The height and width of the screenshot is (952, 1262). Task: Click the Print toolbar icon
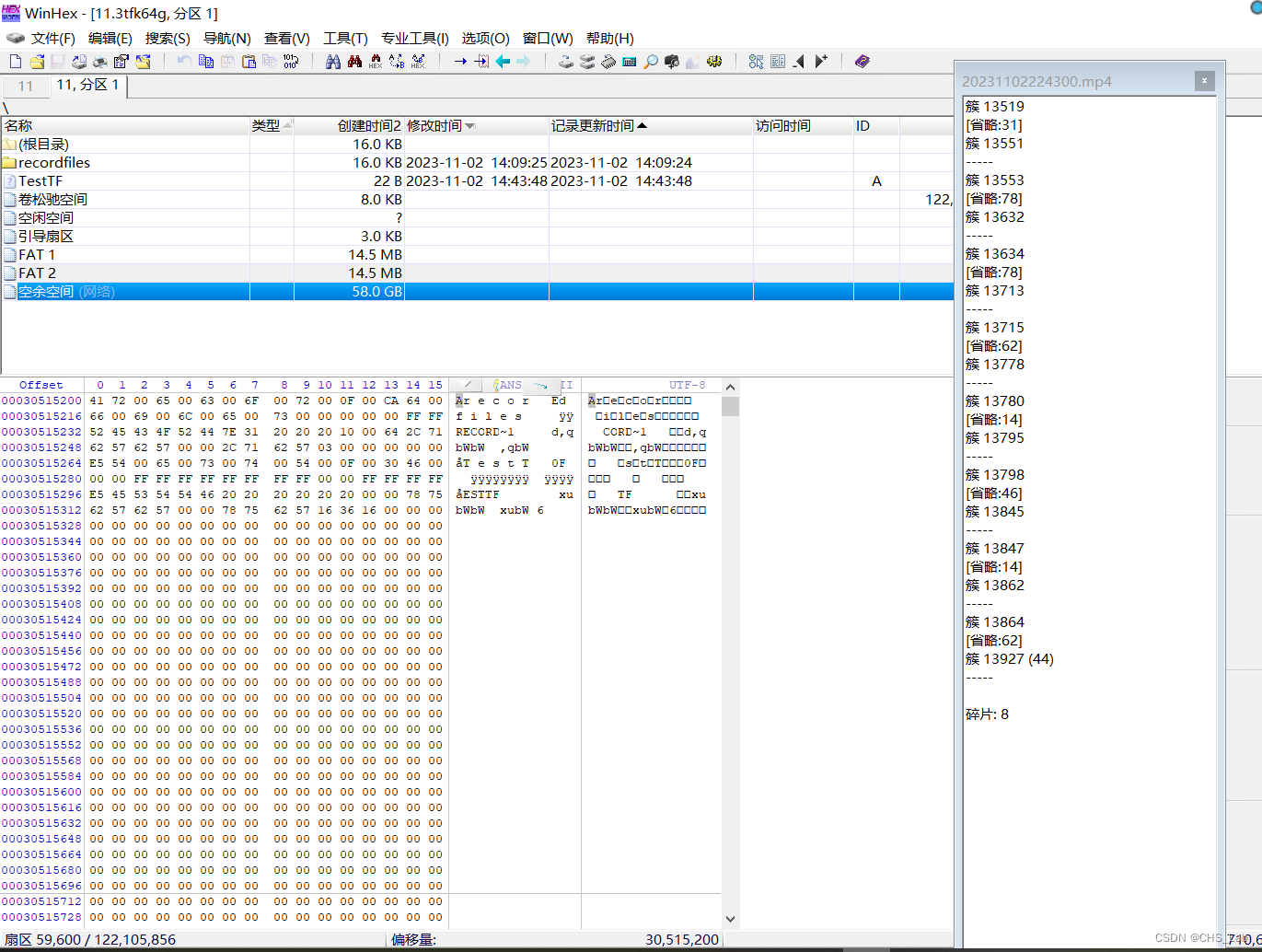[x=99, y=62]
